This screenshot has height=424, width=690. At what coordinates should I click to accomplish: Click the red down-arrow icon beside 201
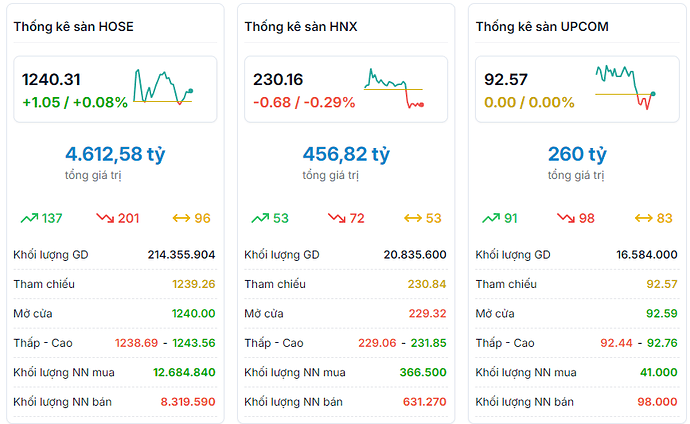(x=105, y=218)
